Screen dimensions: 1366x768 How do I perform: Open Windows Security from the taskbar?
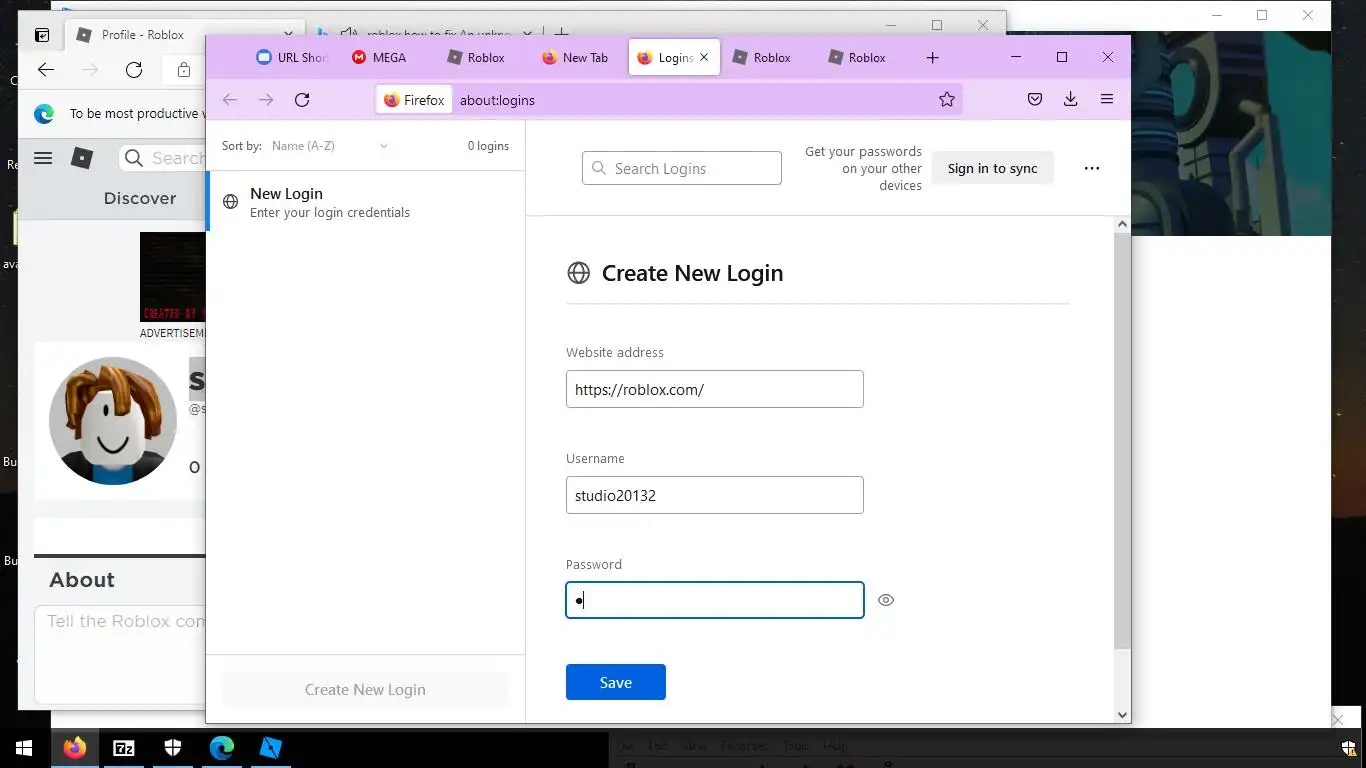coord(173,748)
